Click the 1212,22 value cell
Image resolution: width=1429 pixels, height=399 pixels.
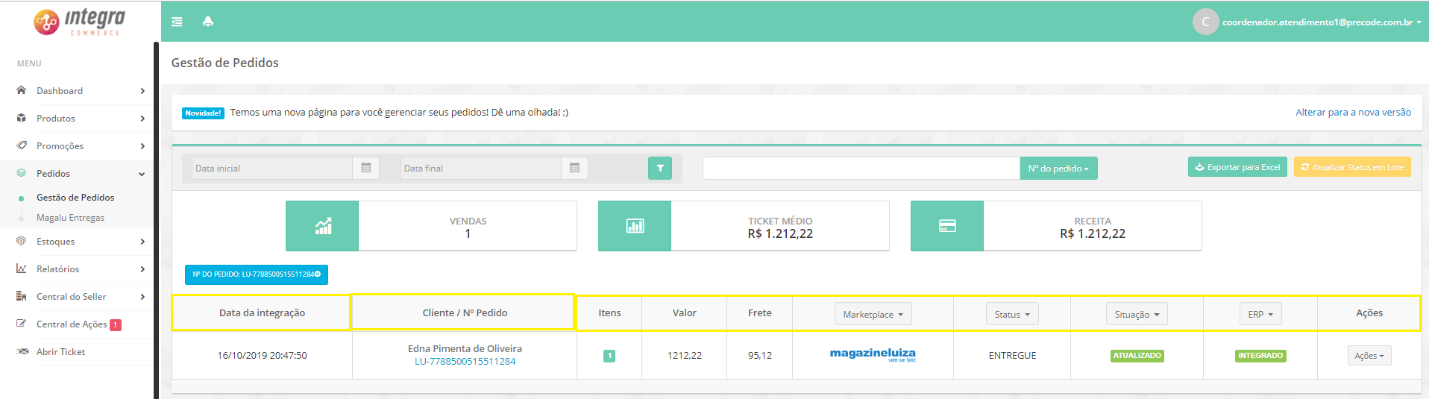(x=684, y=355)
